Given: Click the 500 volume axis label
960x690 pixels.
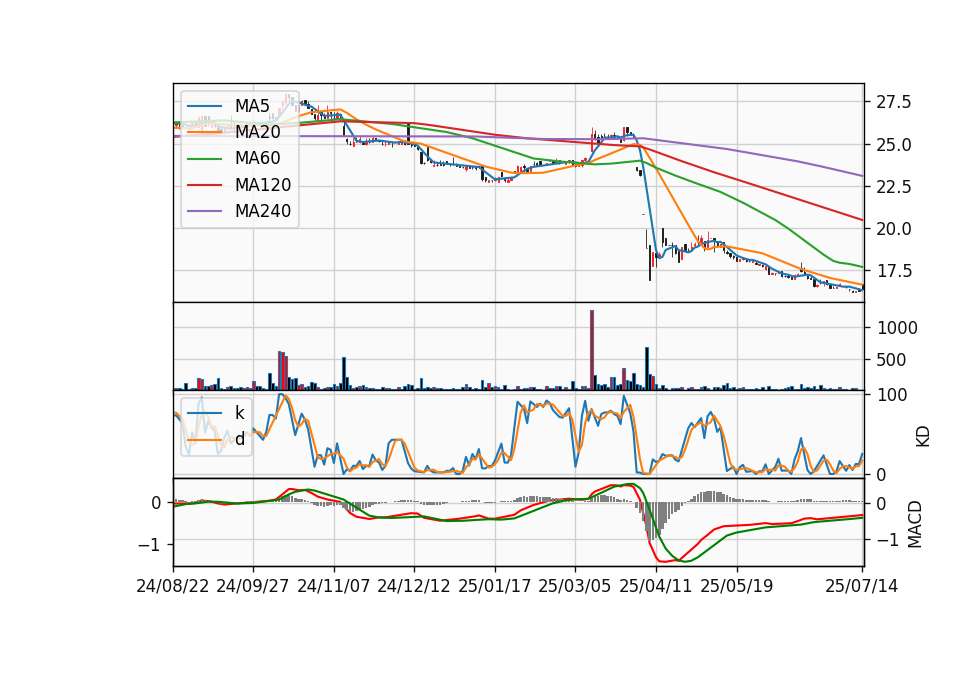Looking at the screenshot, I should 891,360.
